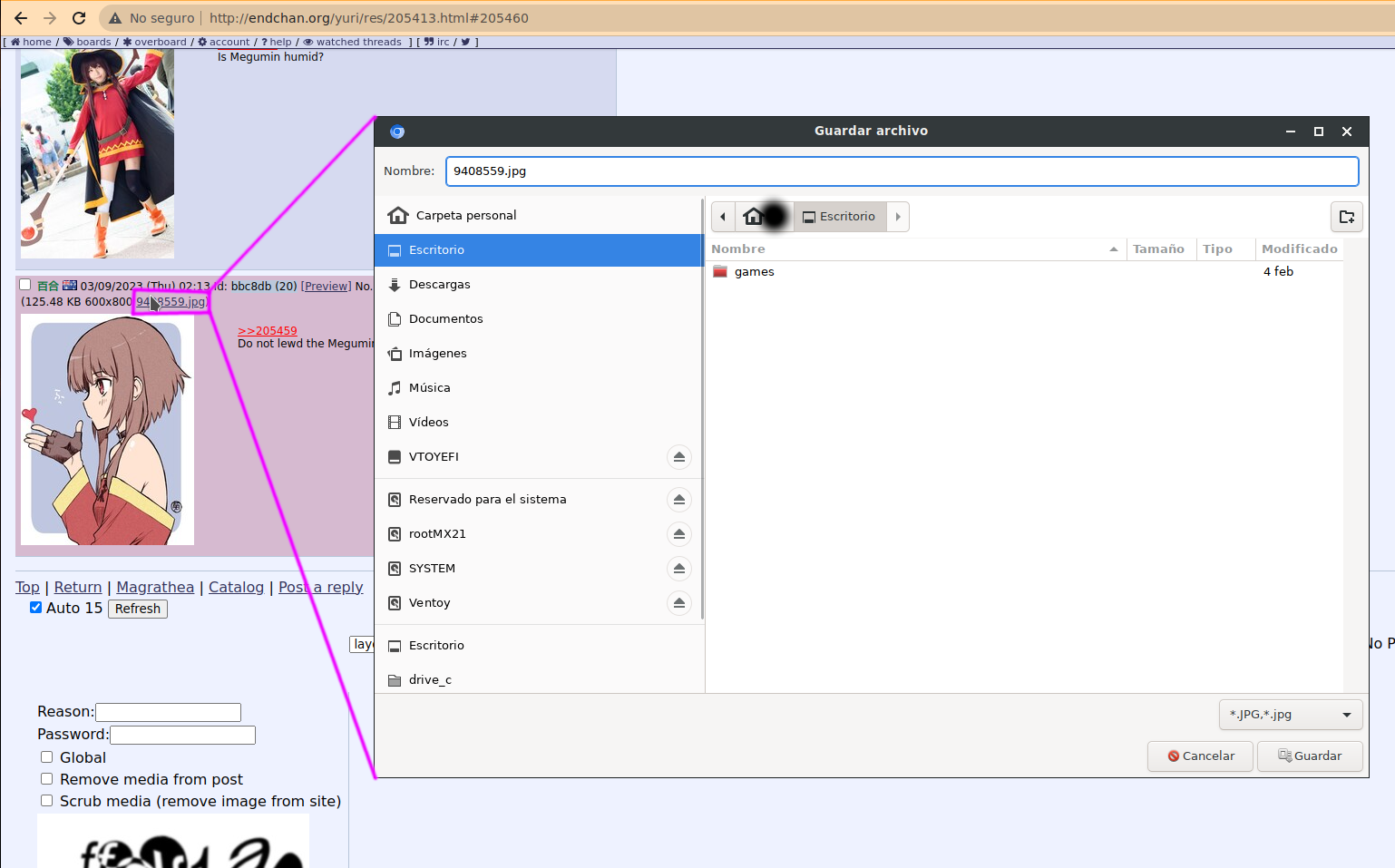The image size is (1395, 868).
Task: Click the path bar forward arrow
Action: tap(898, 217)
